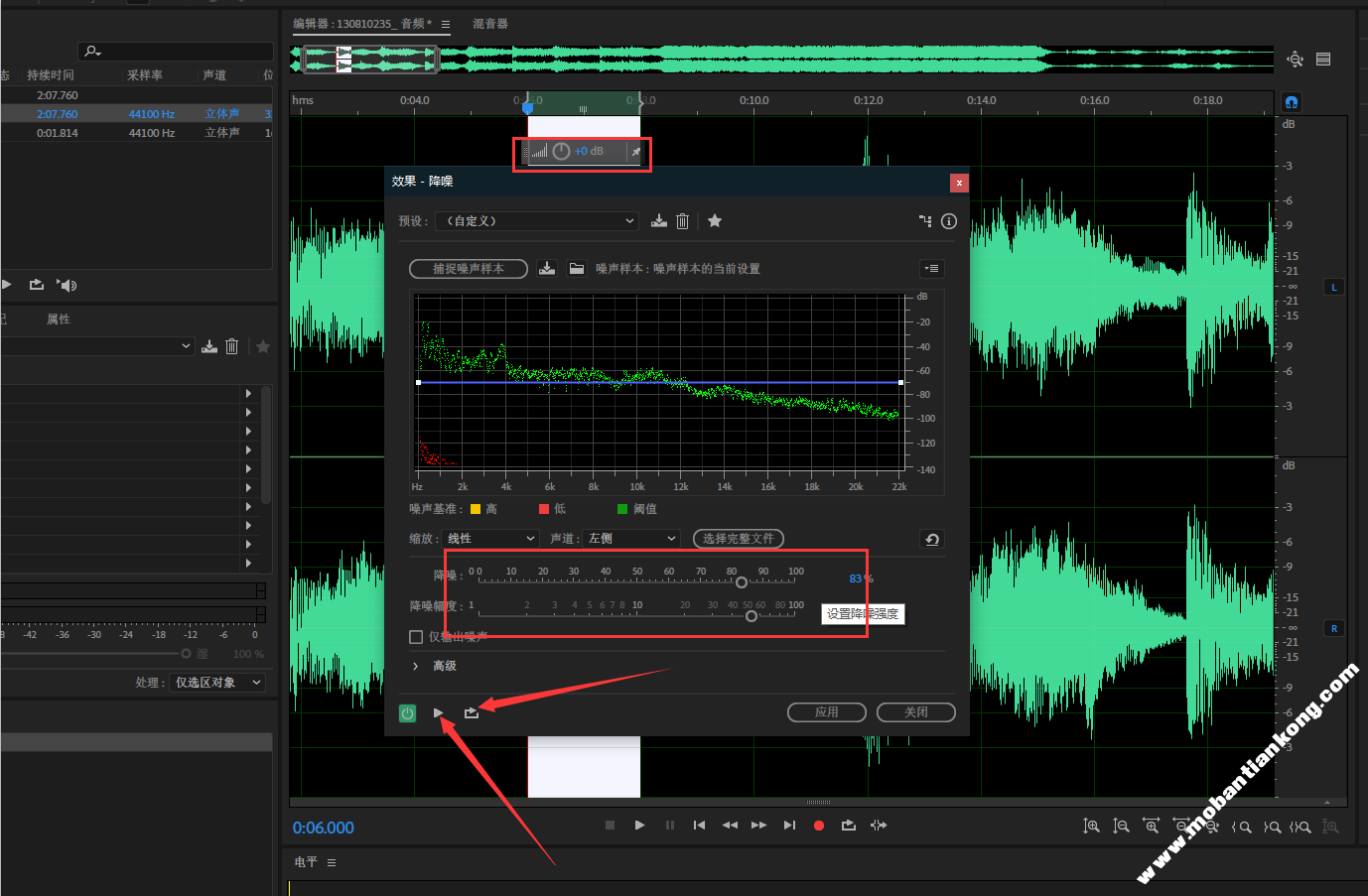The height and width of the screenshot is (896, 1368).
Task: Start recording with red record button
Action: 819,825
